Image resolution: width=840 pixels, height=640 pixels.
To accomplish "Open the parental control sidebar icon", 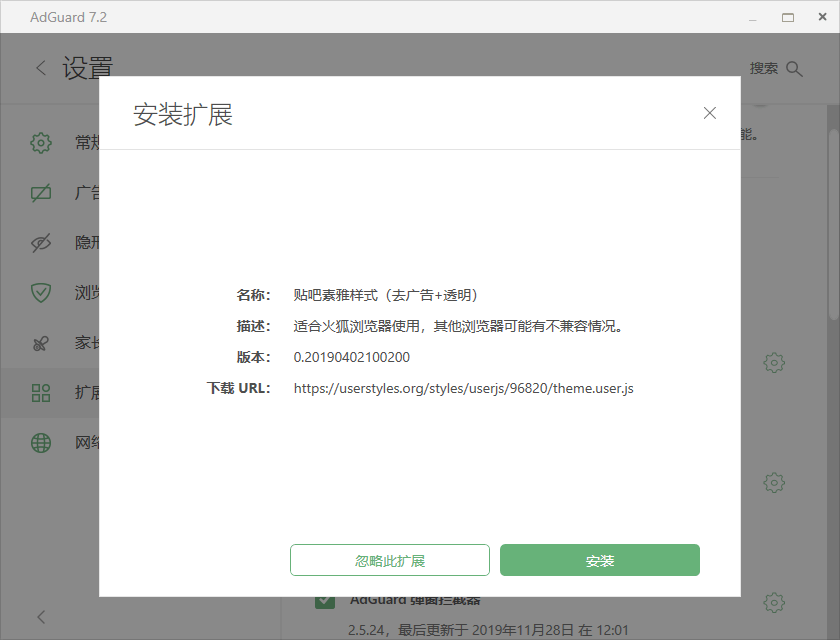I will coord(41,342).
